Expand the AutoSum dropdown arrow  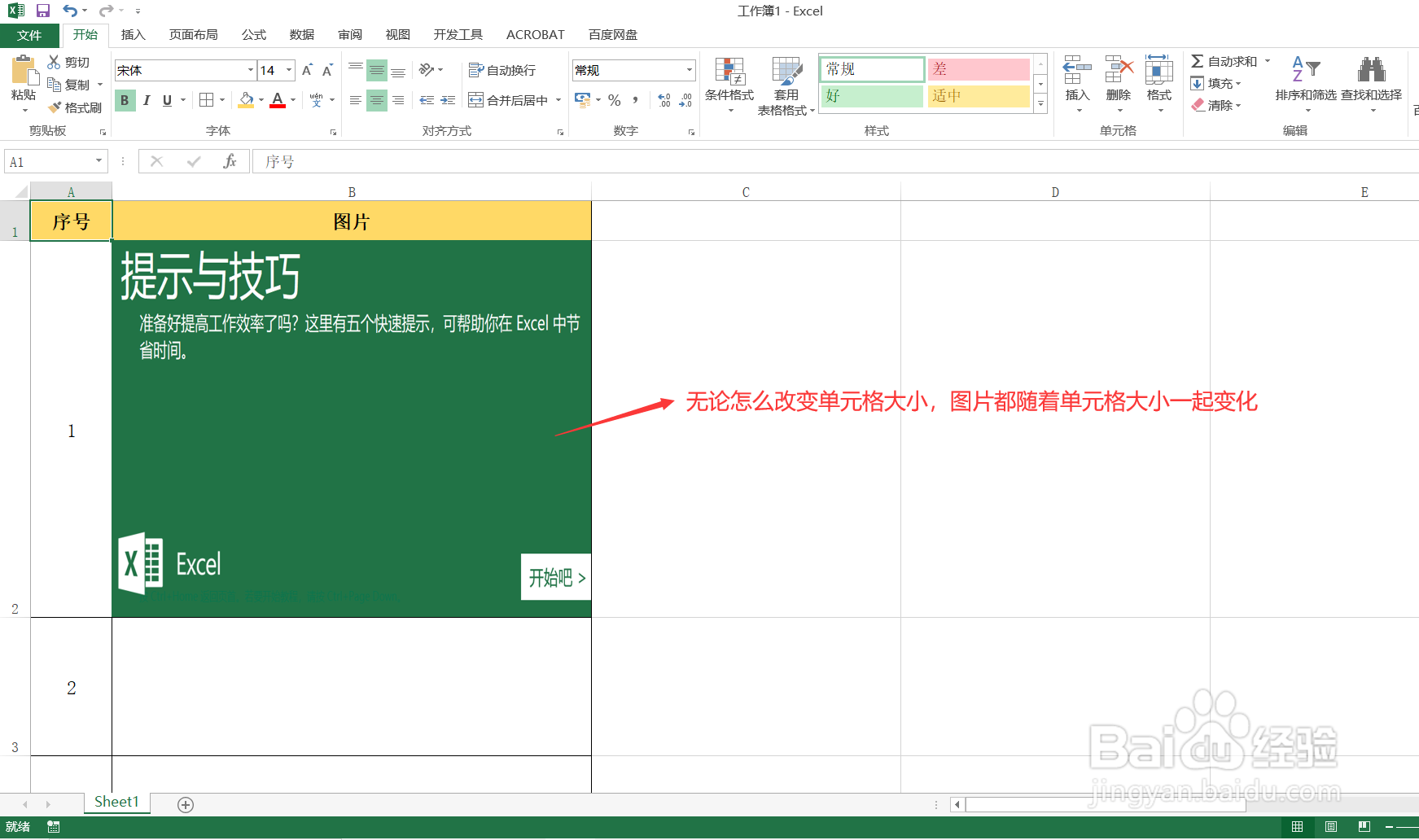pos(1268,61)
